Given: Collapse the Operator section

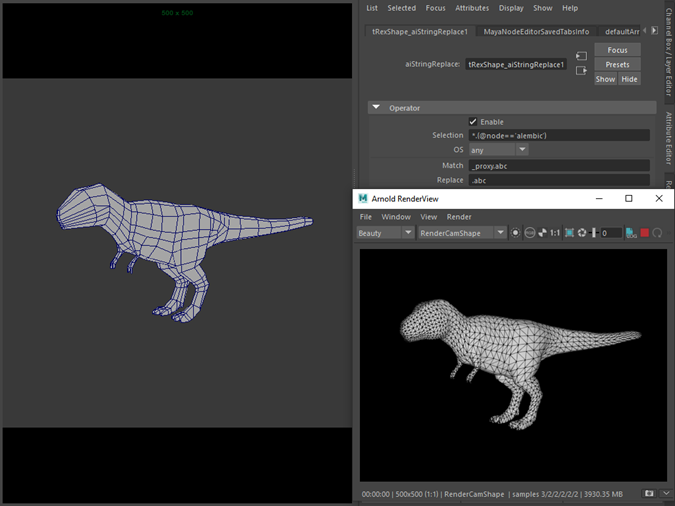Looking at the screenshot, I should click(376, 107).
